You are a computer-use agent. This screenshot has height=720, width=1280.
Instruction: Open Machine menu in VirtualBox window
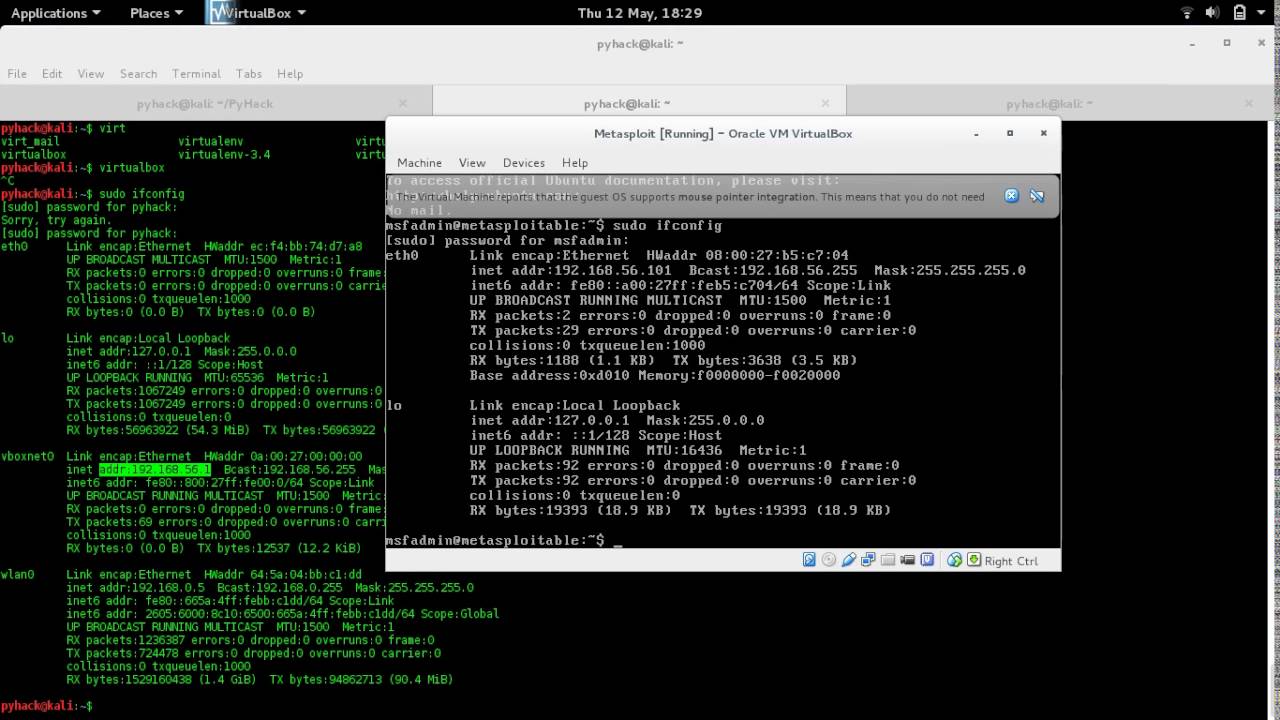[x=419, y=162]
